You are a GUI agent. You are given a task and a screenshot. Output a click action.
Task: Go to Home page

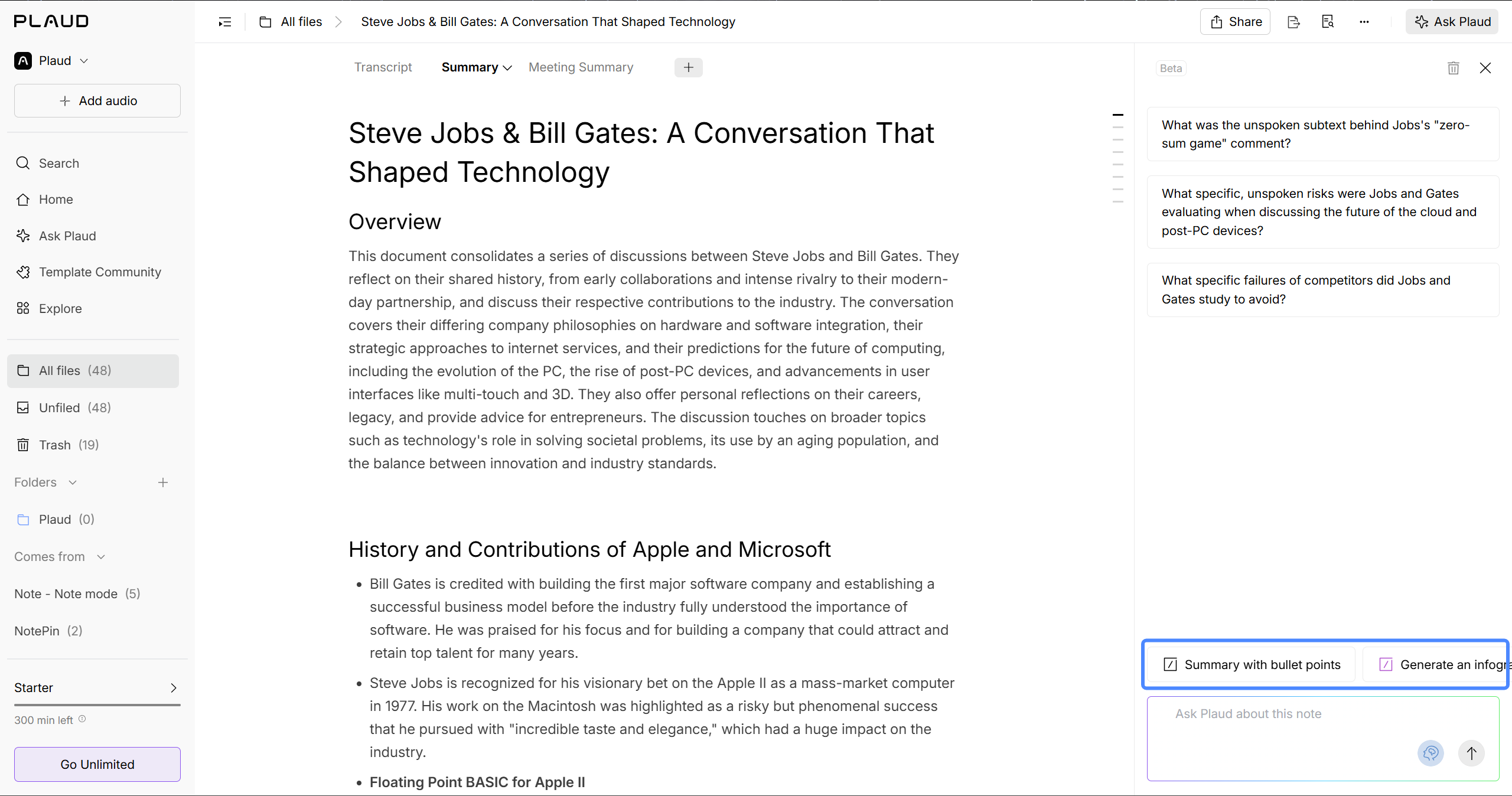pos(93,200)
